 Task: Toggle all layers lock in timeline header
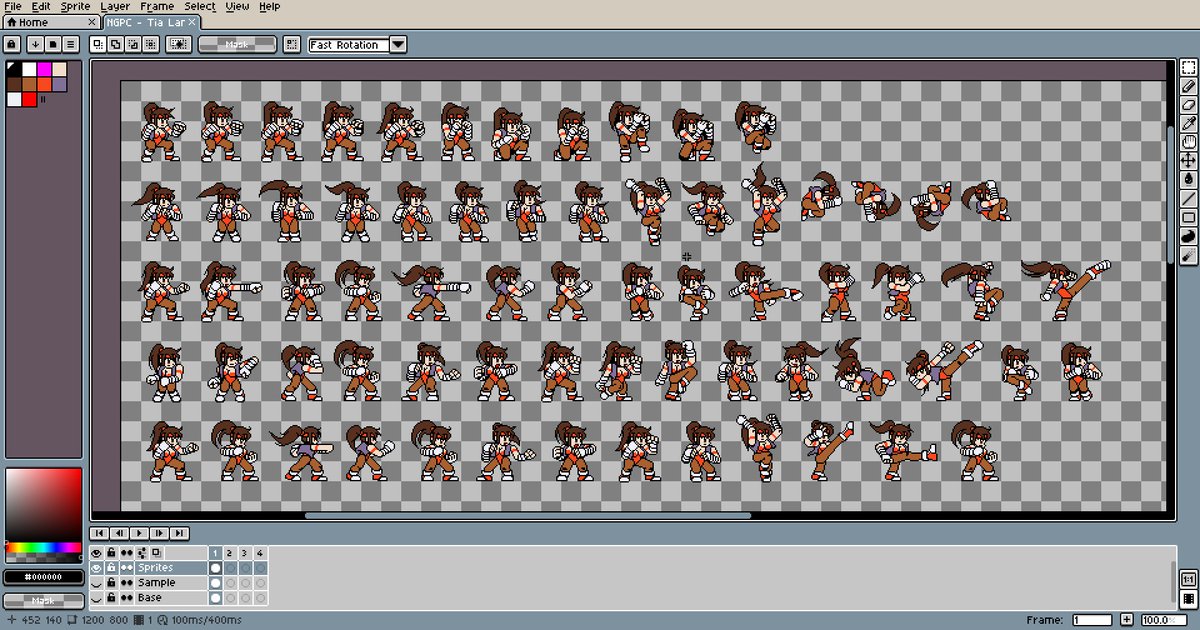(112, 552)
